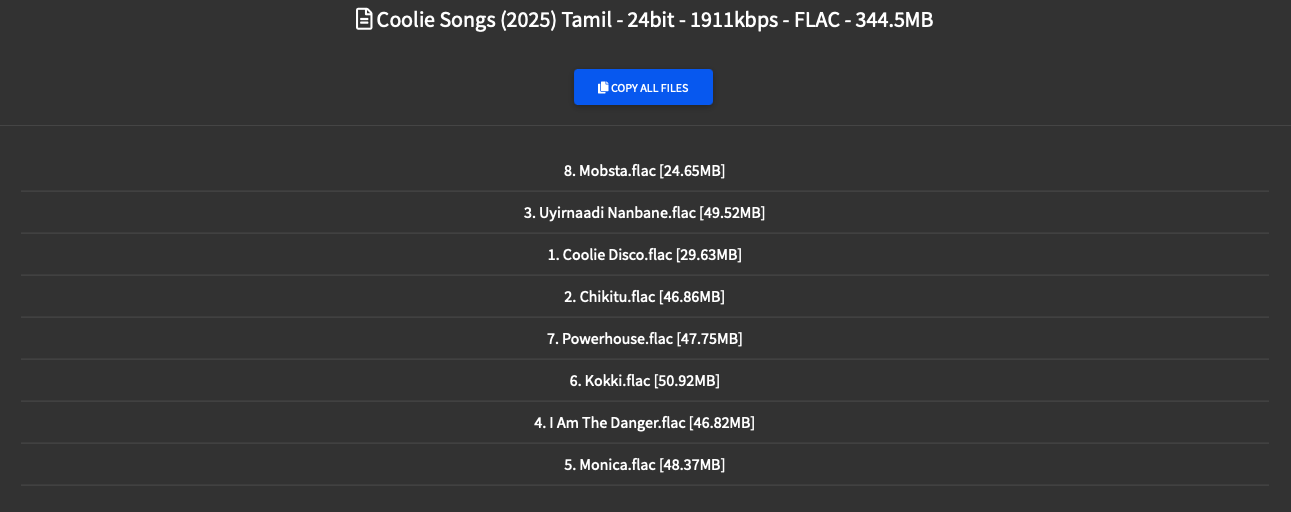
Task: Open 3. Uyirnaadi Nanbane.flac file entry
Action: tap(644, 213)
